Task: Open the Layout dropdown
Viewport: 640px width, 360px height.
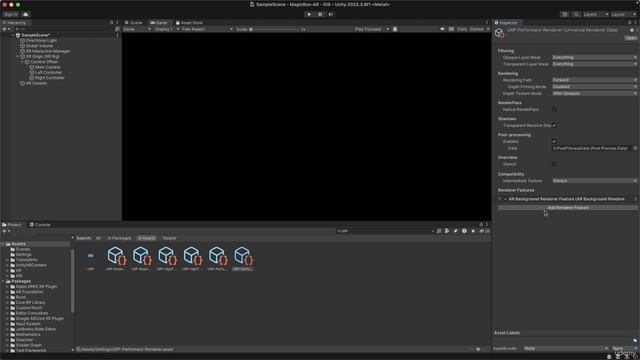Action: coord(624,14)
